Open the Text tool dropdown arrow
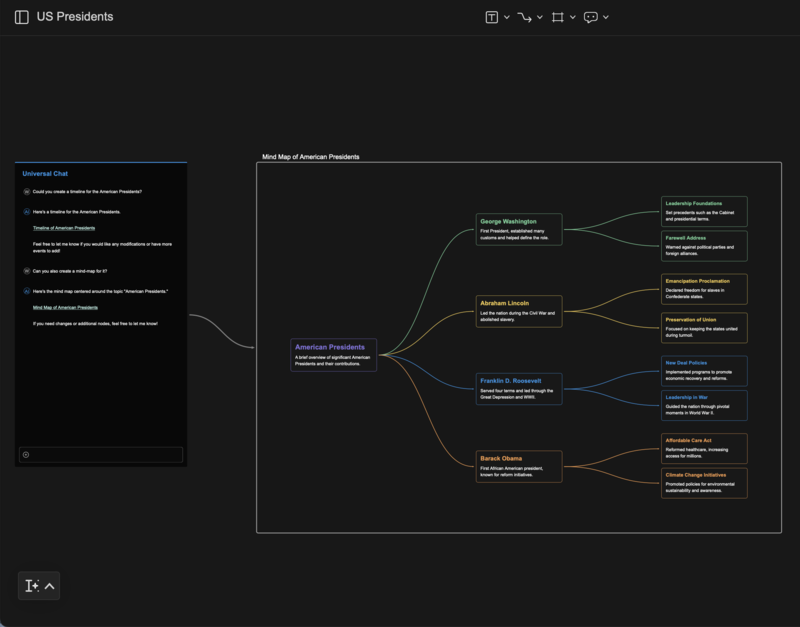The width and height of the screenshot is (800, 627). tap(507, 17)
